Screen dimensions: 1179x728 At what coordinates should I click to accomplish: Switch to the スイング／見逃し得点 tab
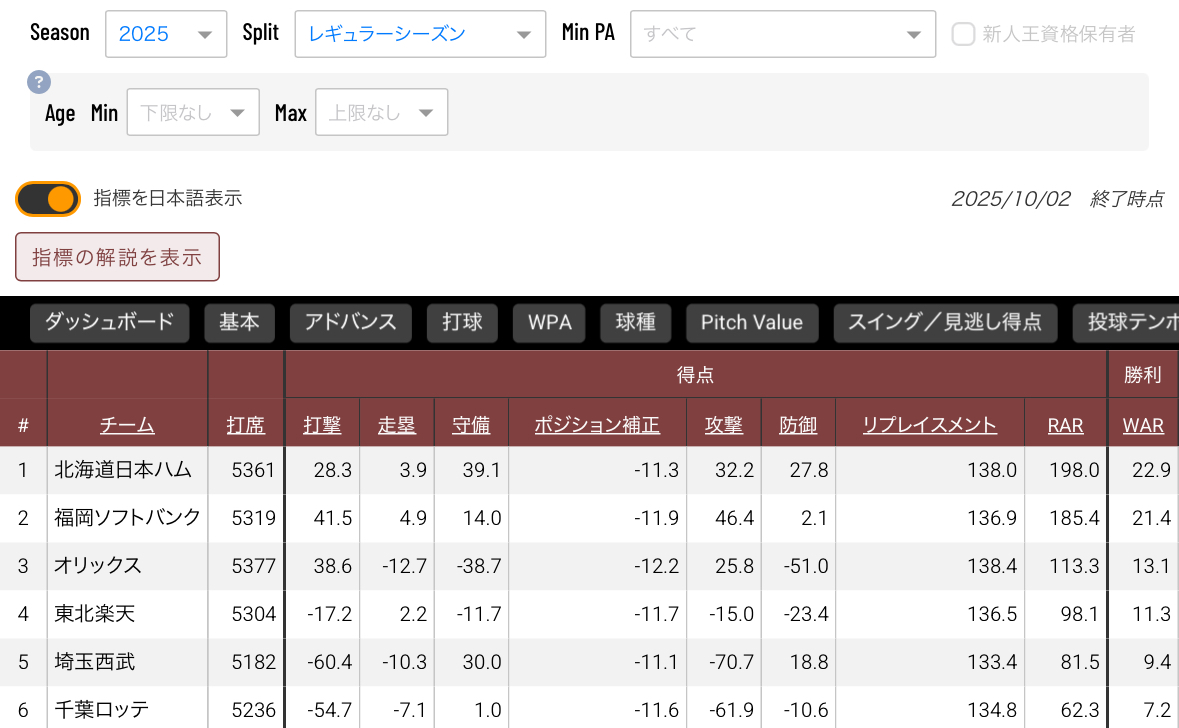(945, 322)
